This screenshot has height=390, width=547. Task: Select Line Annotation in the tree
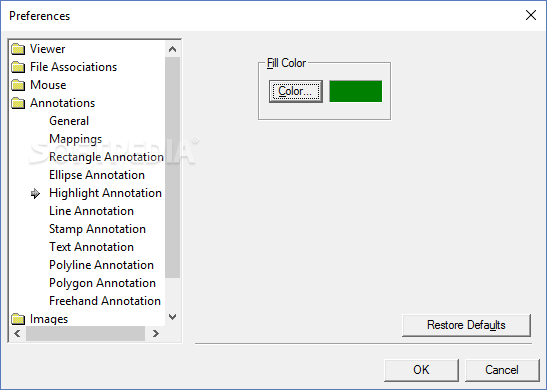point(91,211)
